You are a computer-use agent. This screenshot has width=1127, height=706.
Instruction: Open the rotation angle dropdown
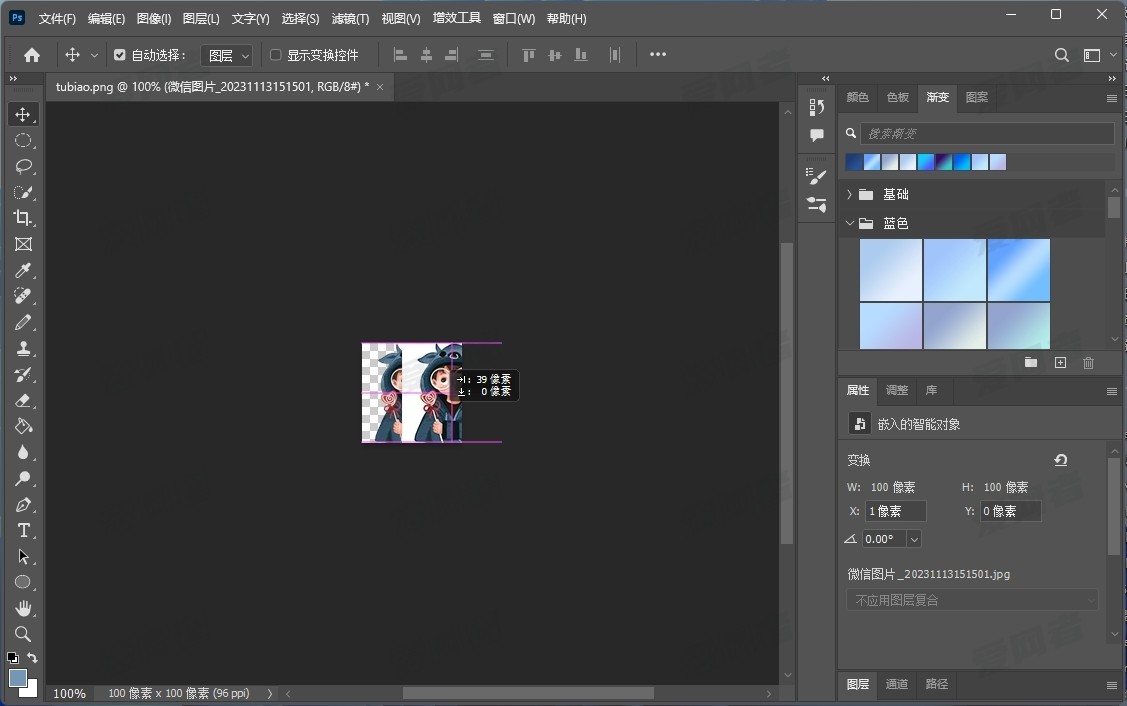coord(914,539)
